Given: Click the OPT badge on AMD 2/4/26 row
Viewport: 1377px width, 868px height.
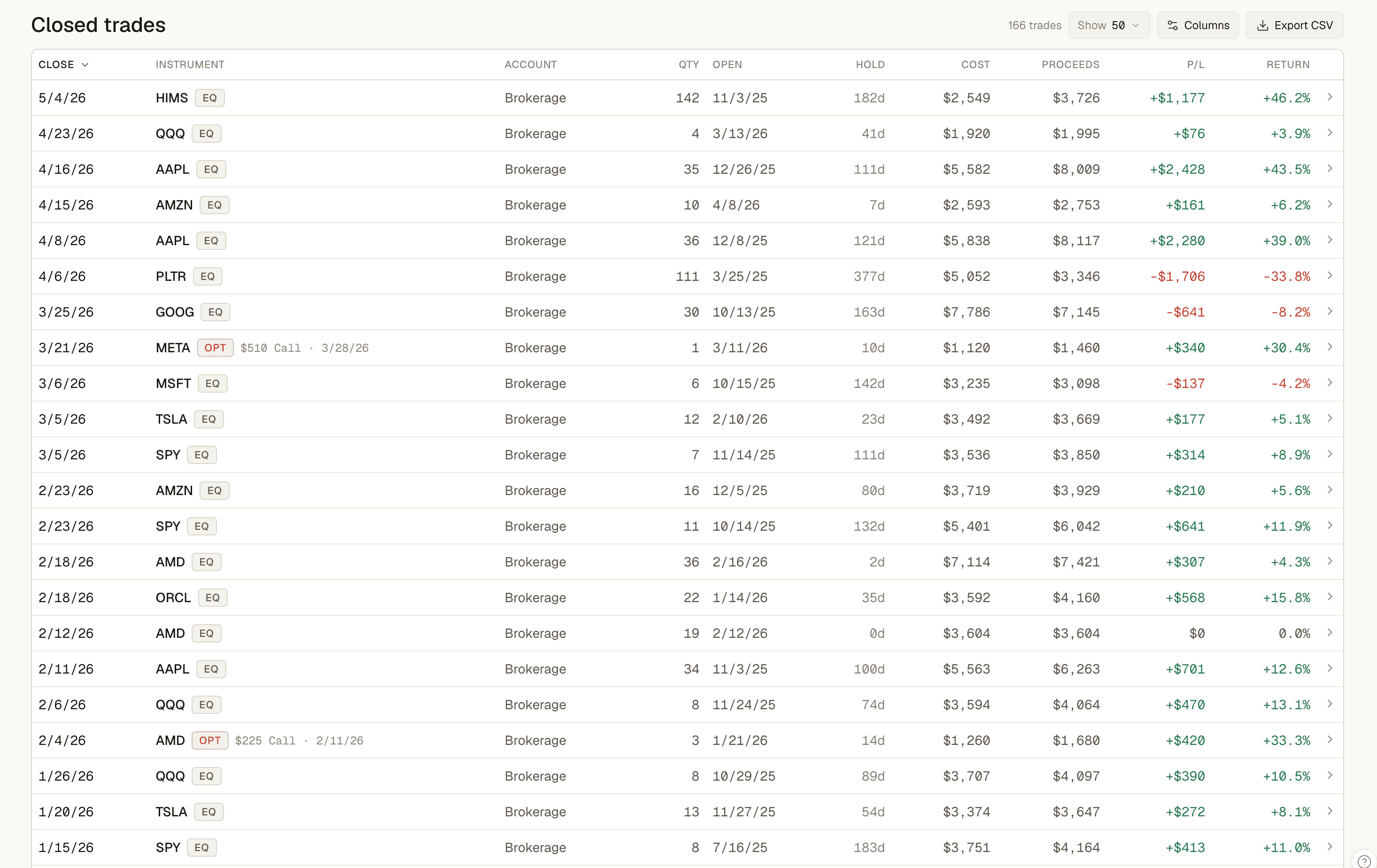Looking at the screenshot, I should (x=210, y=741).
